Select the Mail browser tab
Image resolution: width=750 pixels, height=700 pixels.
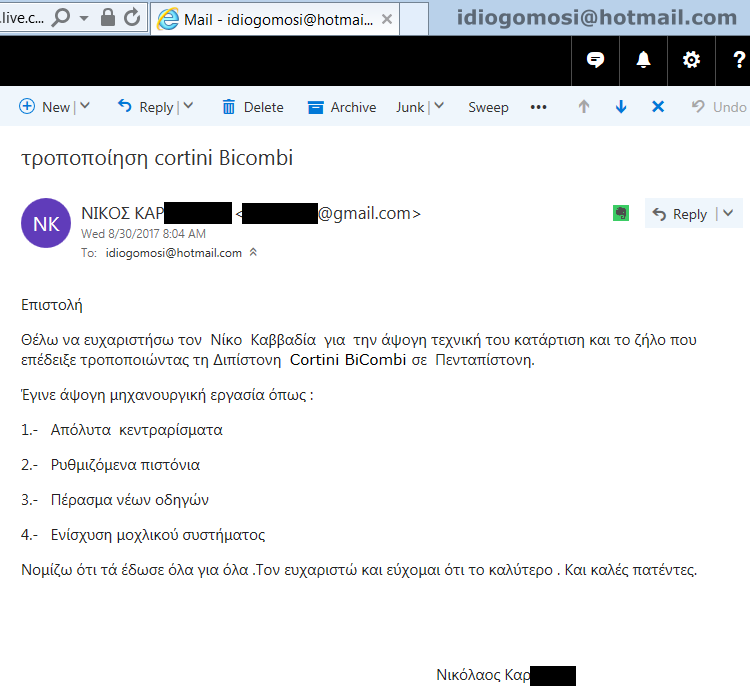tap(275, 19)
